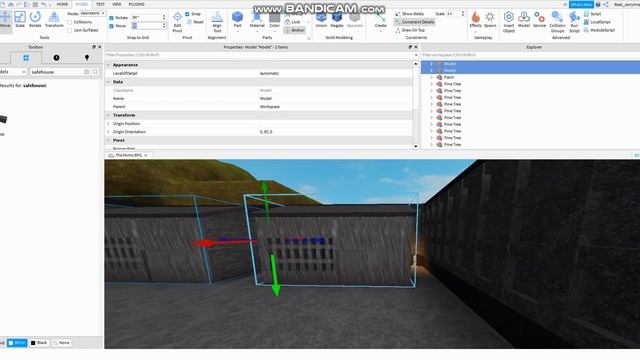
Task: Open Toolbox Marketplace grid tab
Action: tap(26, 58)
